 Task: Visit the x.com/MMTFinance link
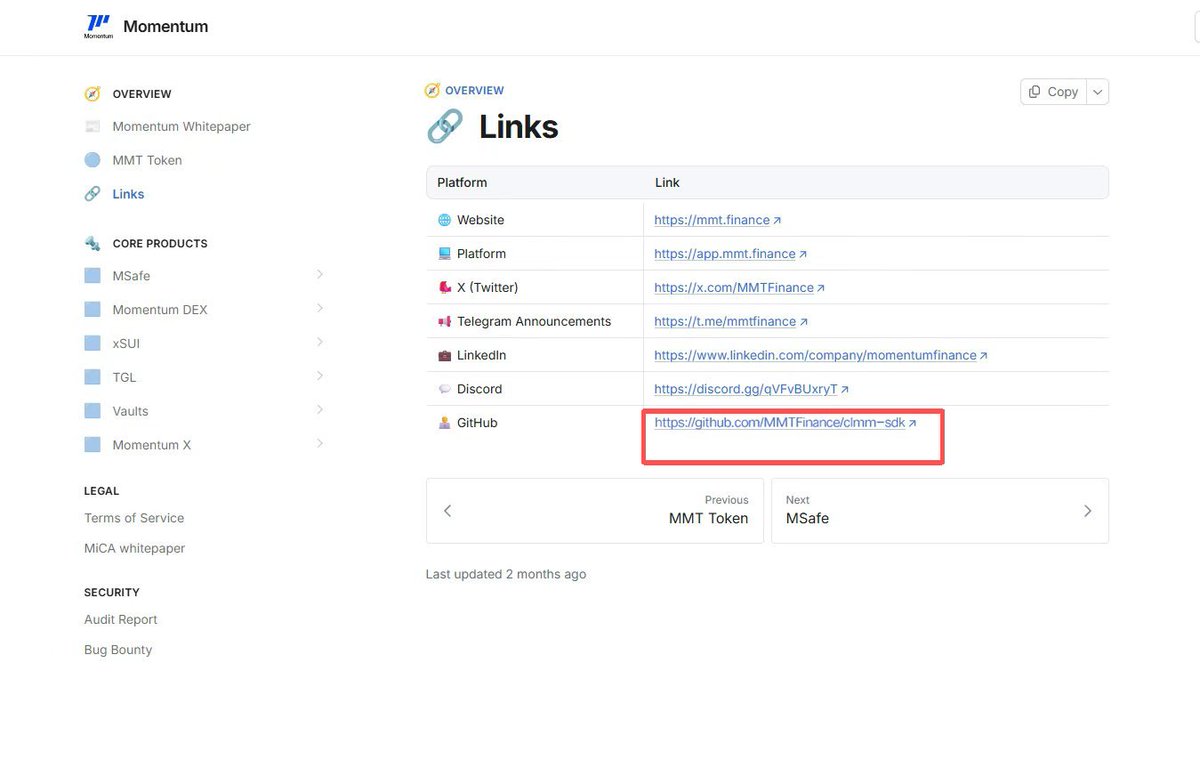[740, 288]
